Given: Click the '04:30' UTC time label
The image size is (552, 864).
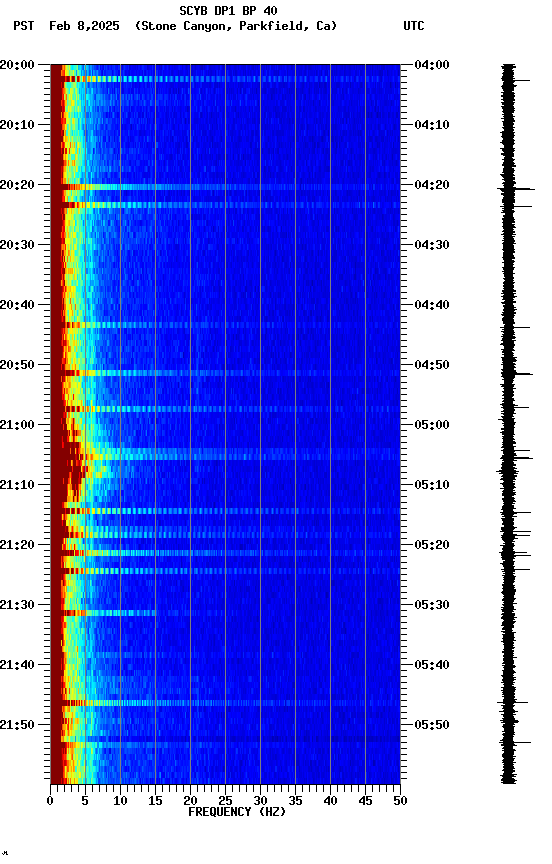Looking at the screenshot, I should [x=432, y=245].
